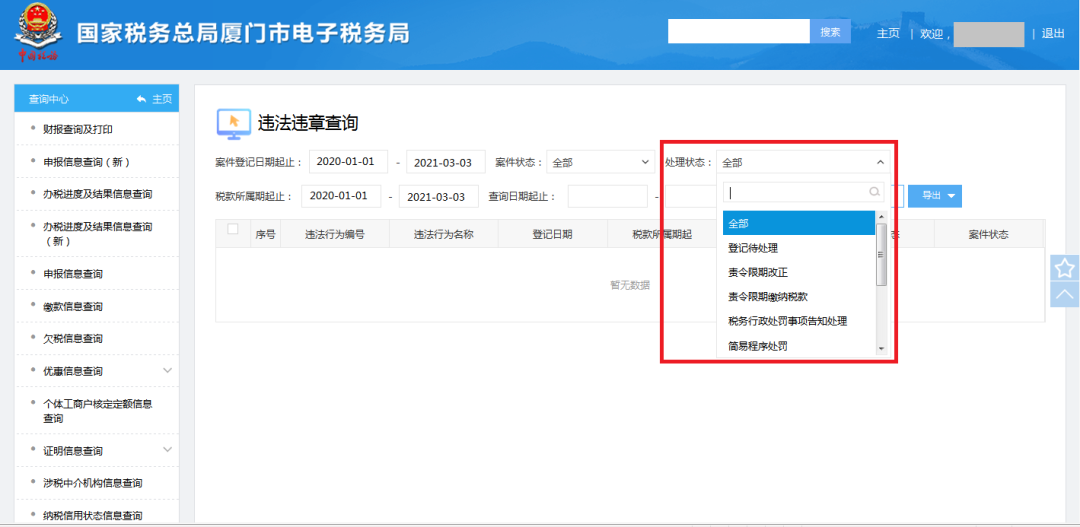Click 案件登记日期 start date 2020-01-01 field
Viewport: 1080px width, 527px height.
349,162
